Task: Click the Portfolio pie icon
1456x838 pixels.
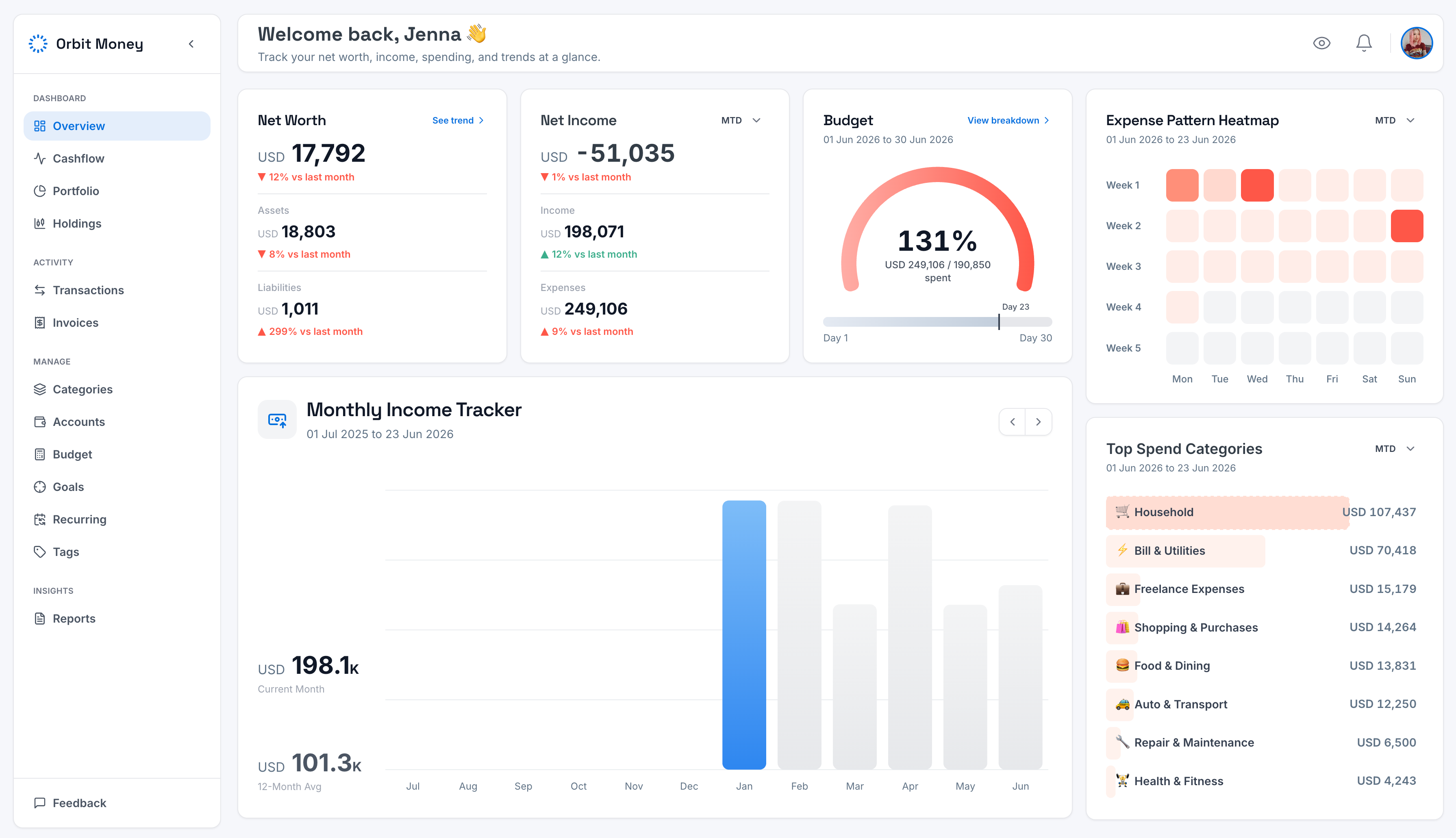Action: click(40, 191)
